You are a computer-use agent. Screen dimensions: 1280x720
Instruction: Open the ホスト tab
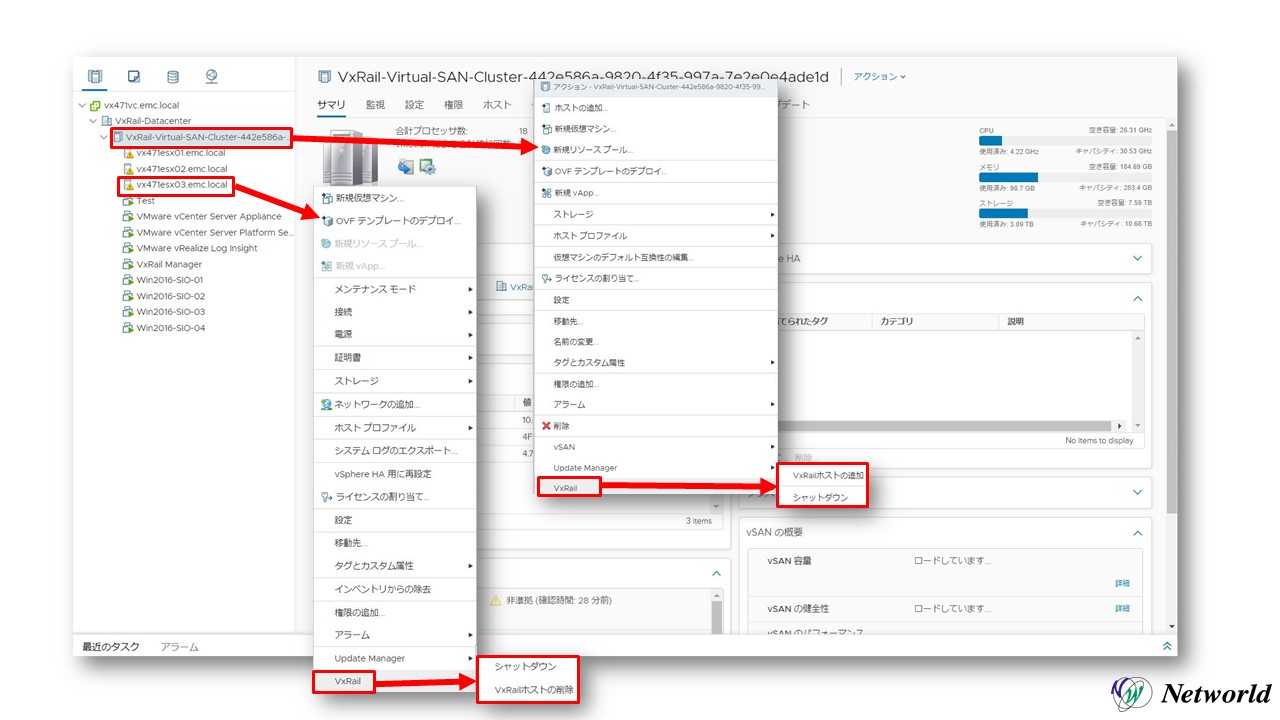(497, 105)
